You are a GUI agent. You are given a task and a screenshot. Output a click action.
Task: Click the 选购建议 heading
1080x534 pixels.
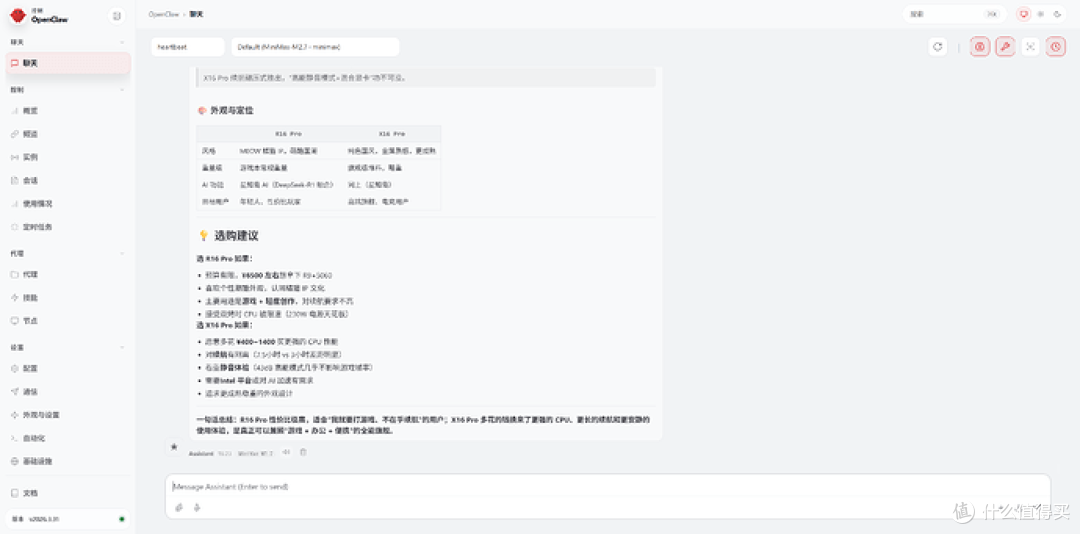[236, 236]
